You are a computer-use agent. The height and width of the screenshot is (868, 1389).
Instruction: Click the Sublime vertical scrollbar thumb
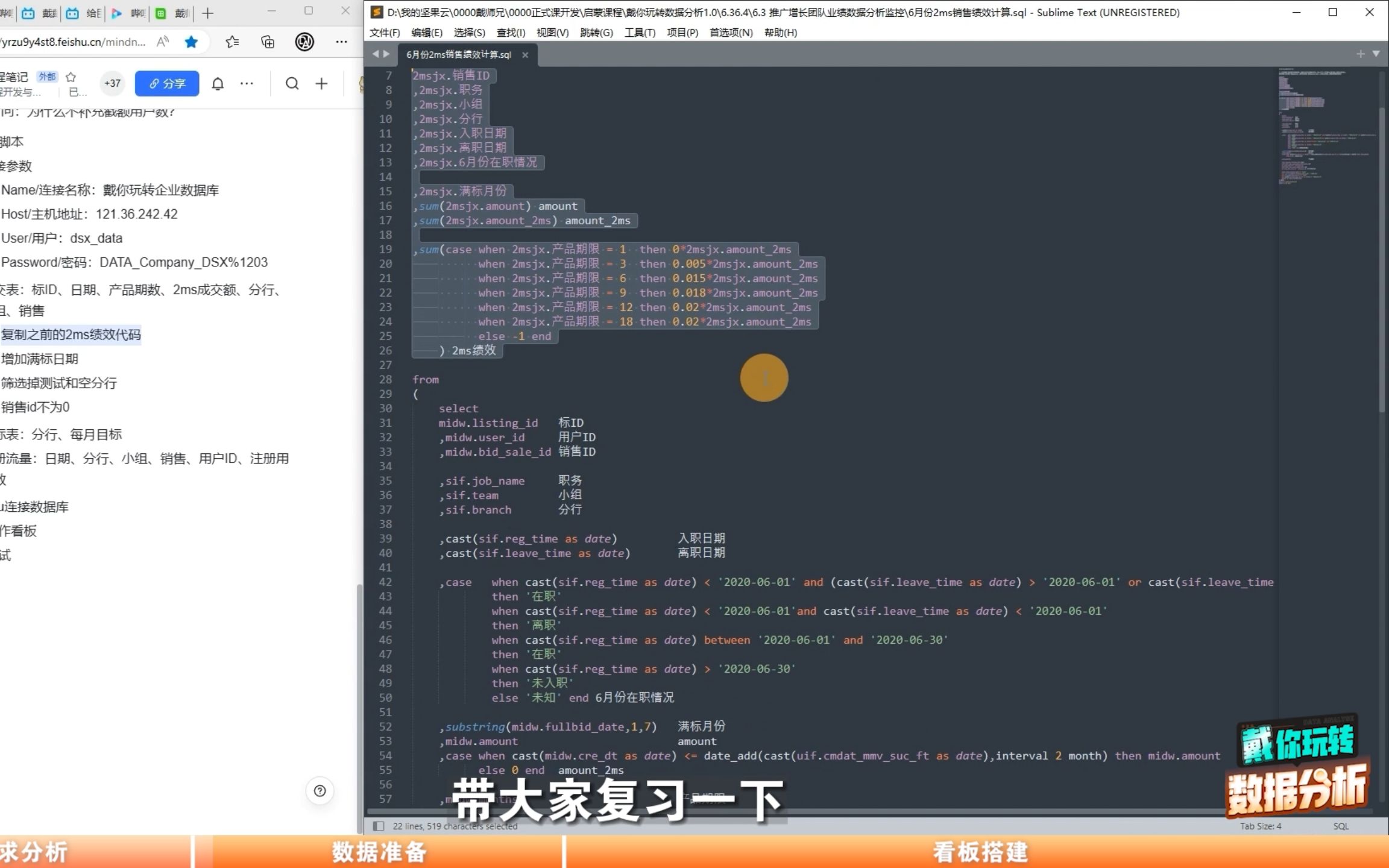[x=1382, y=259]
